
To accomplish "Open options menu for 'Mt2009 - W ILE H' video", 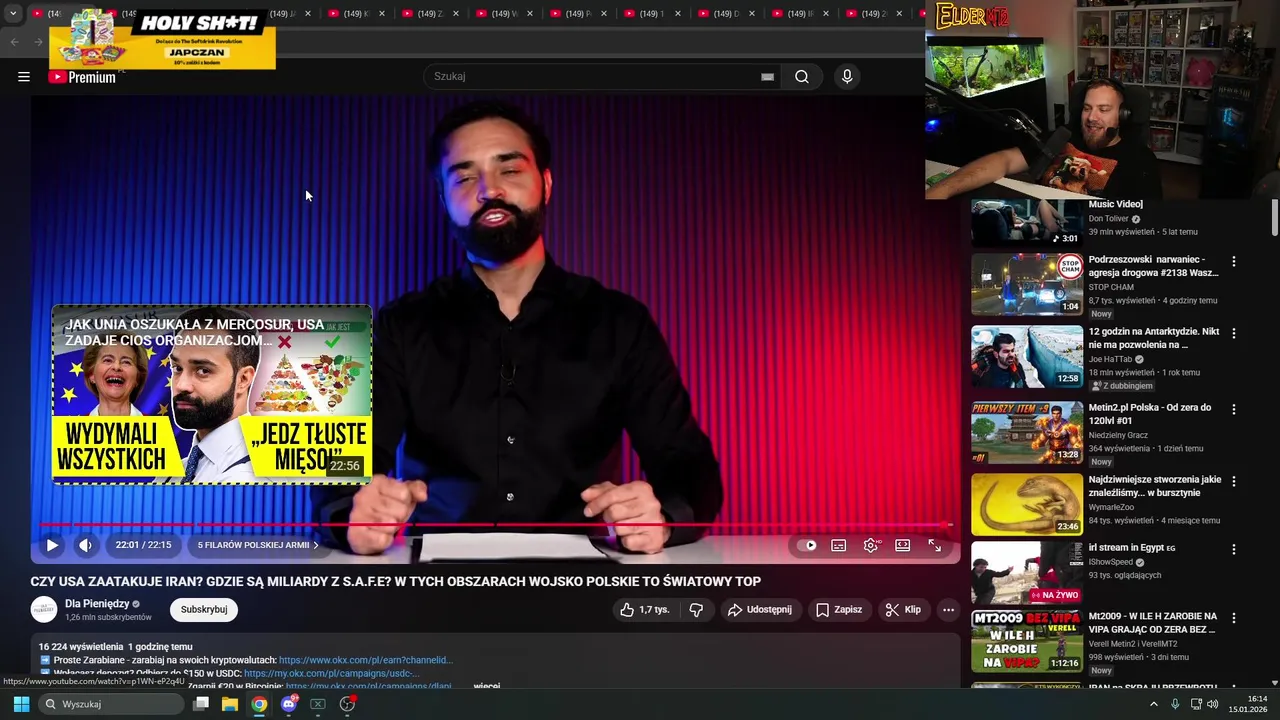I will coord(1234,618).
